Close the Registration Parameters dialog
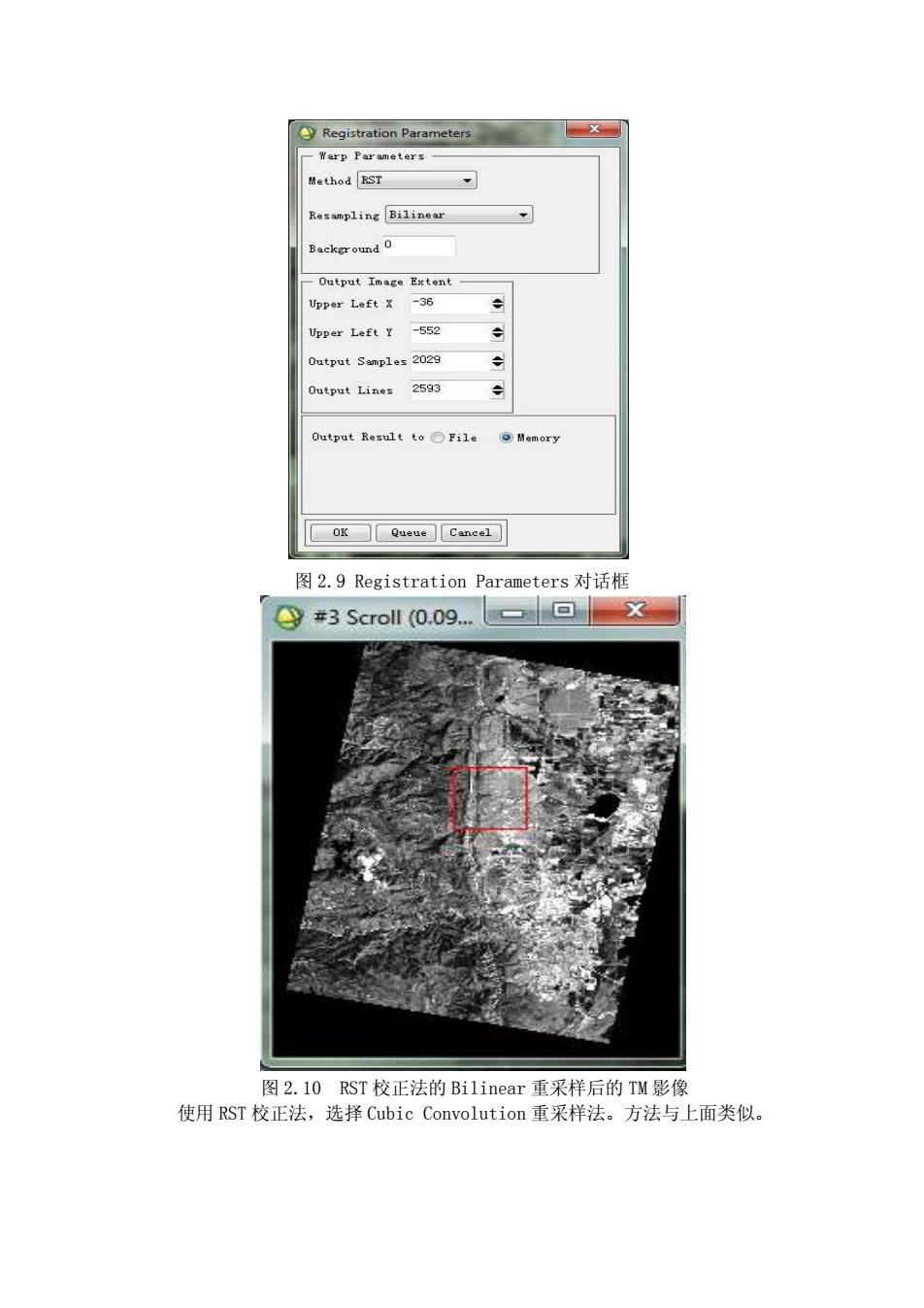 pyautogui.click(x=592, y=129)
